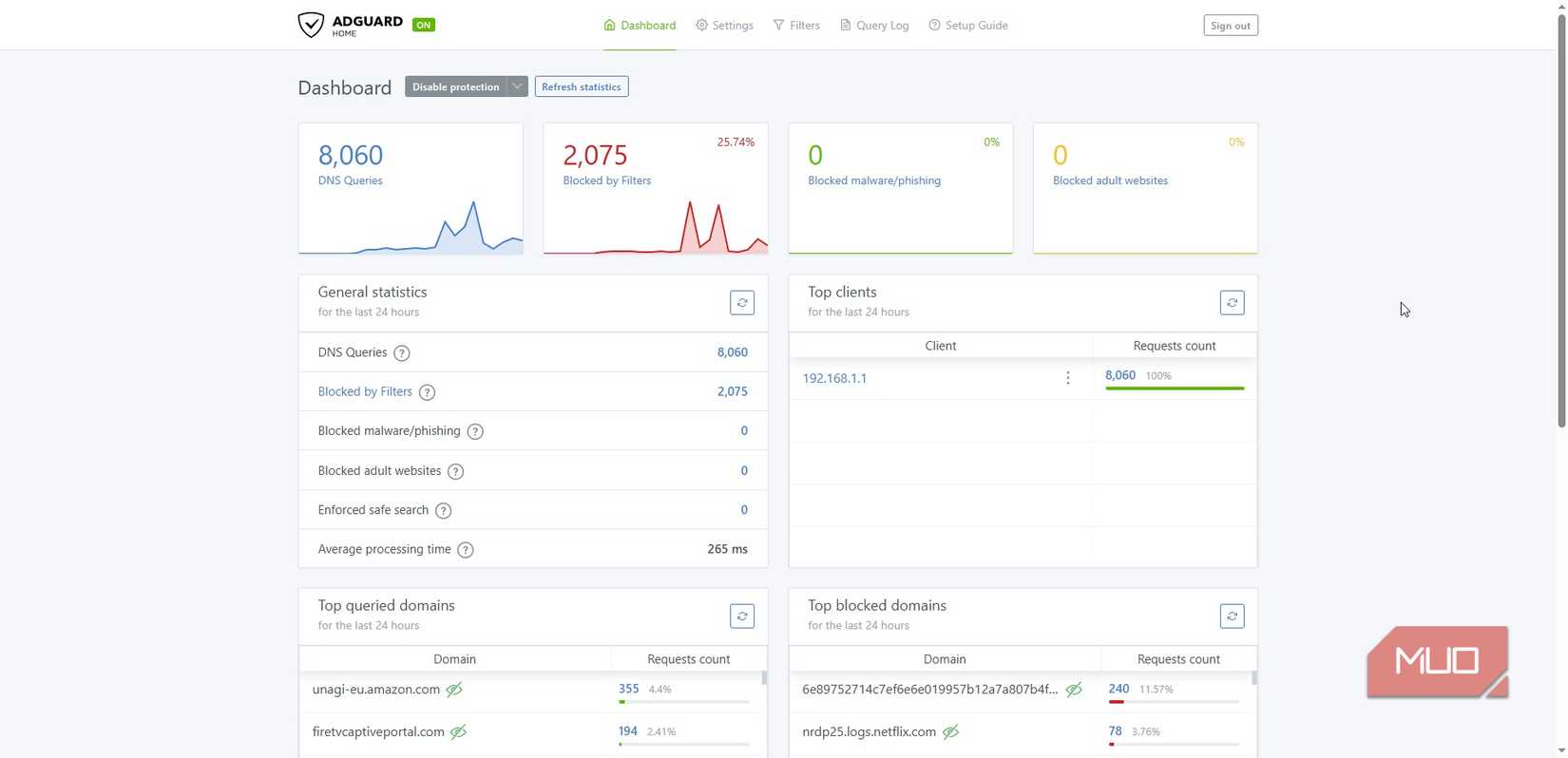Click the 8,060 DNS Queries card
Image resolution: width=1568 pixels, height=758 pixels.
point(411,188)
